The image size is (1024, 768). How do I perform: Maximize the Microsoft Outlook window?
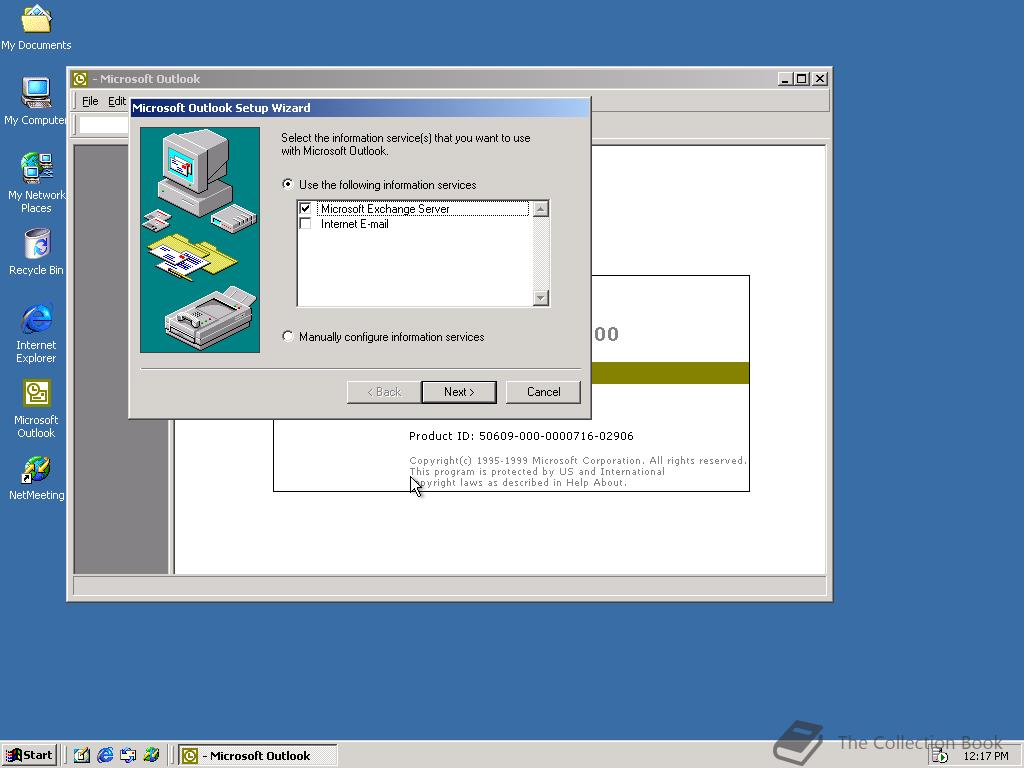coord(801,79)
